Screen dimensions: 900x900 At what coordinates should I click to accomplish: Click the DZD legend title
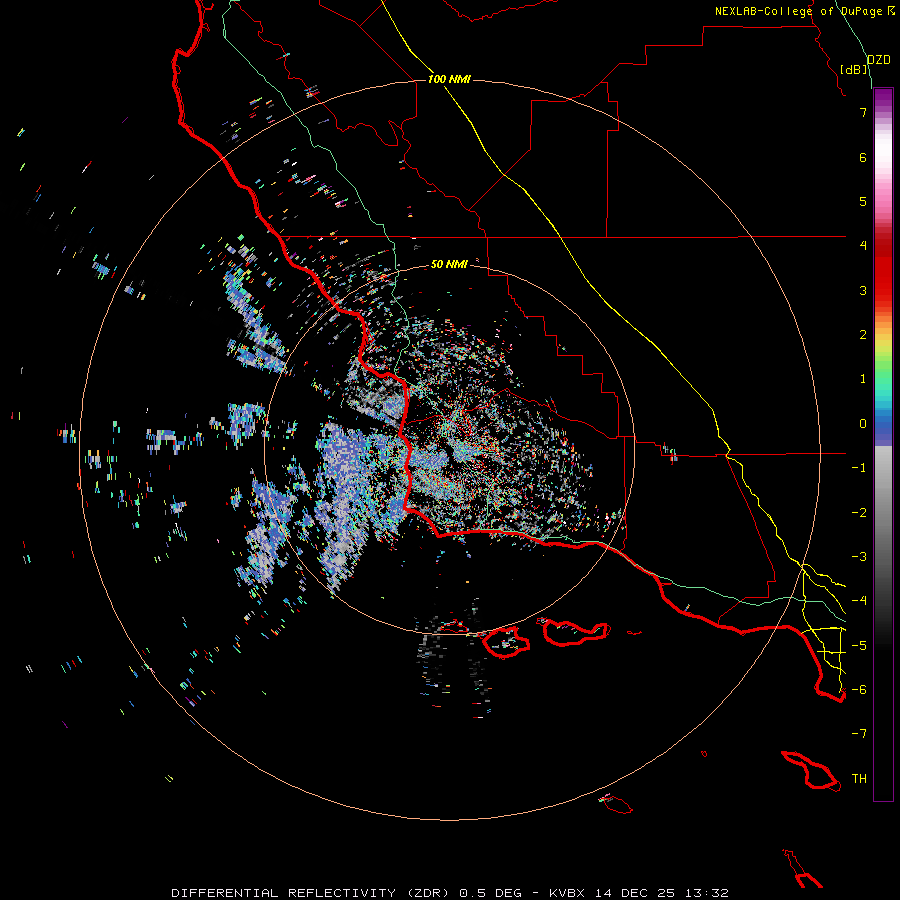879,60
